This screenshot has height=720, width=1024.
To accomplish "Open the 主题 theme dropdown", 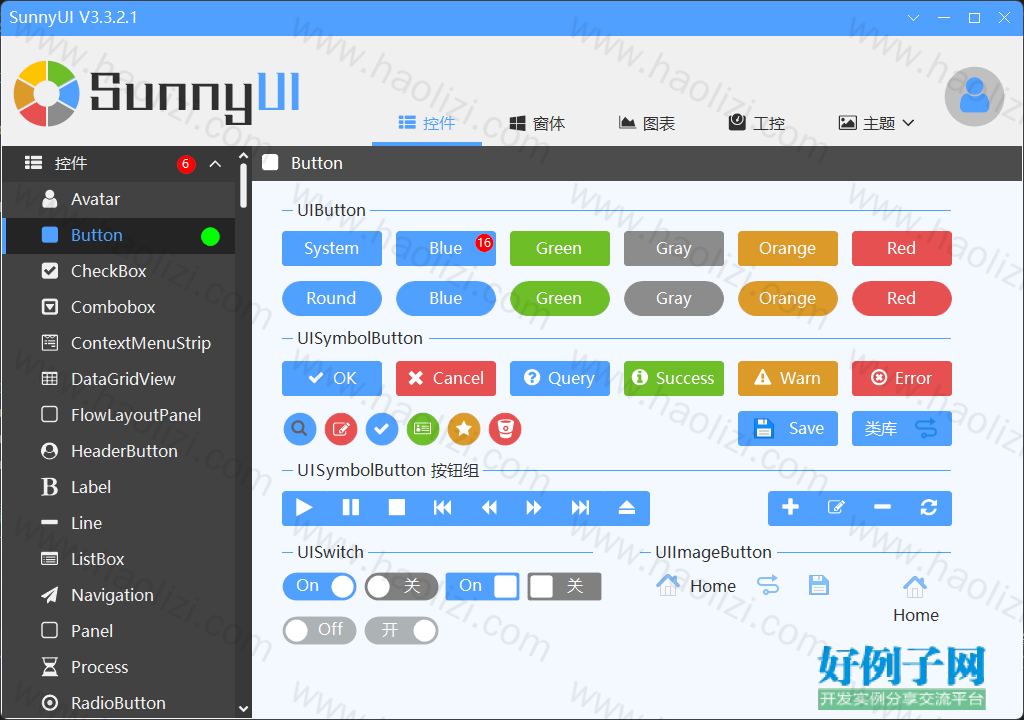I will (x=876, y=123).
